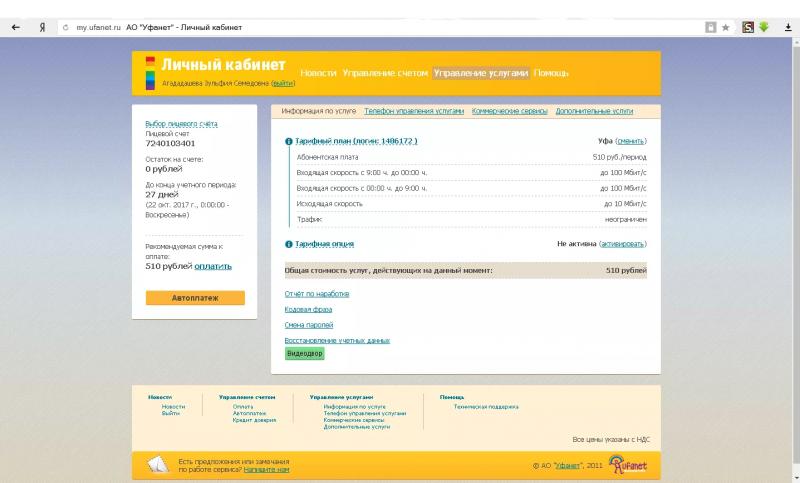Open Кодовая фраза link

308,310
